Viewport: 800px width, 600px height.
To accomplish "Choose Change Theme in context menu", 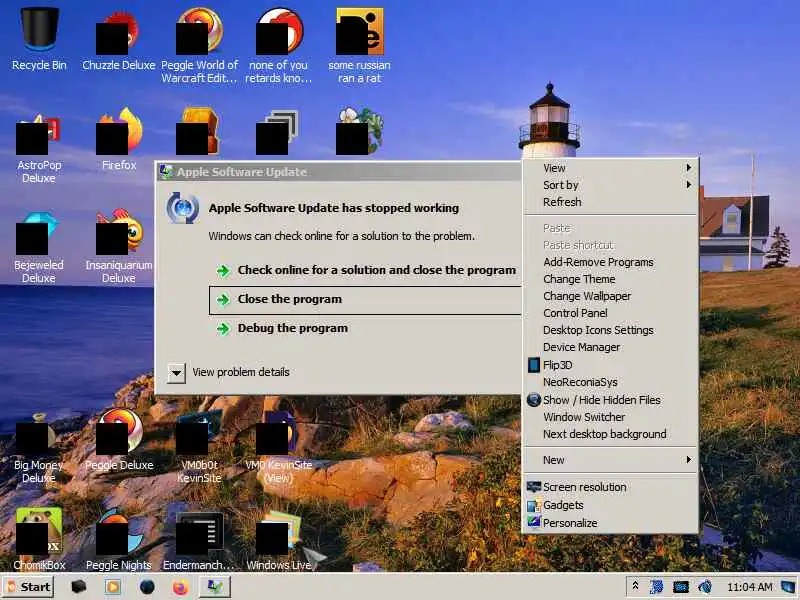I will (x=610, y=279).
